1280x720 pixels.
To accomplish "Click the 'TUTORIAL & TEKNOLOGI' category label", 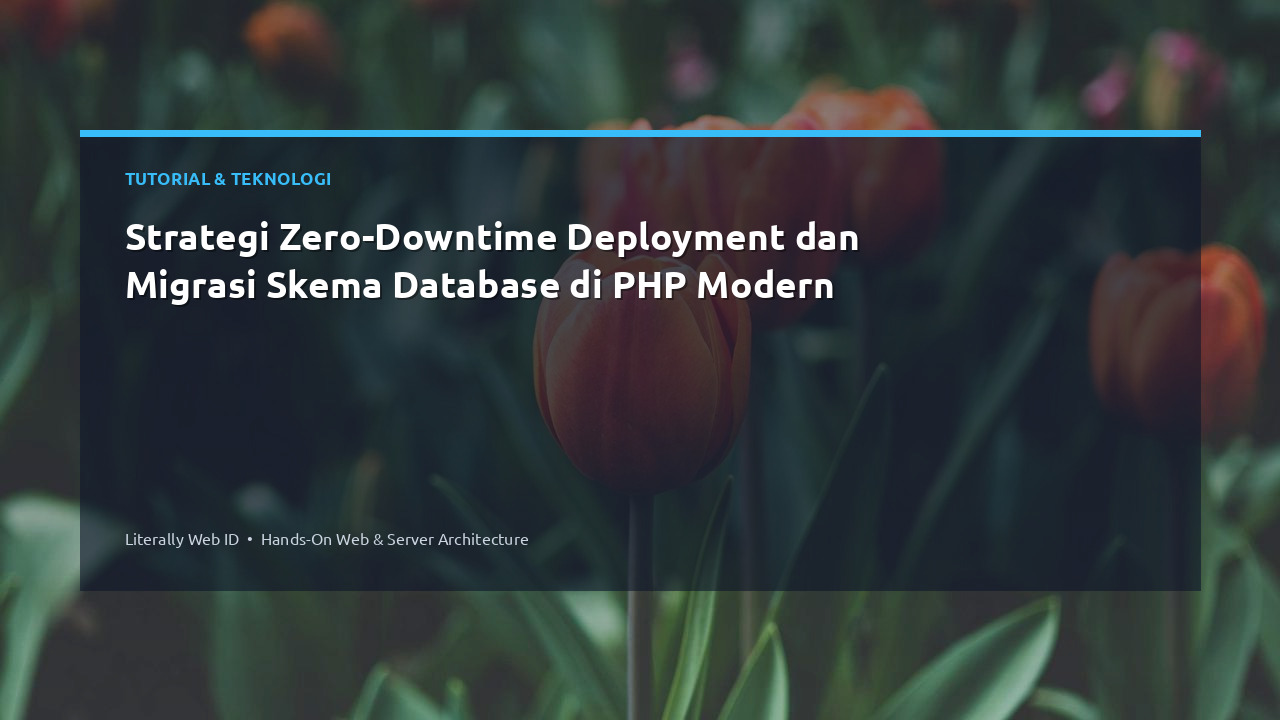I will tap(228, 179).
